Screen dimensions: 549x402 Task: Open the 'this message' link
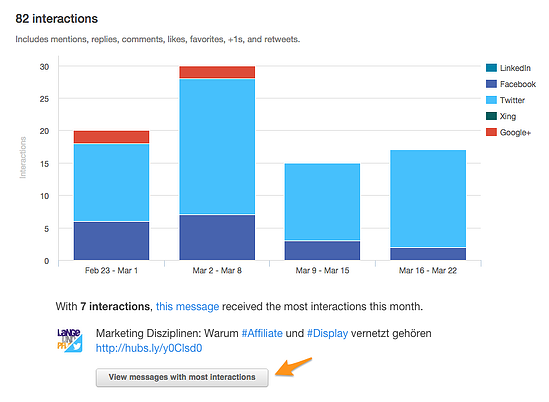pos(187,306)
